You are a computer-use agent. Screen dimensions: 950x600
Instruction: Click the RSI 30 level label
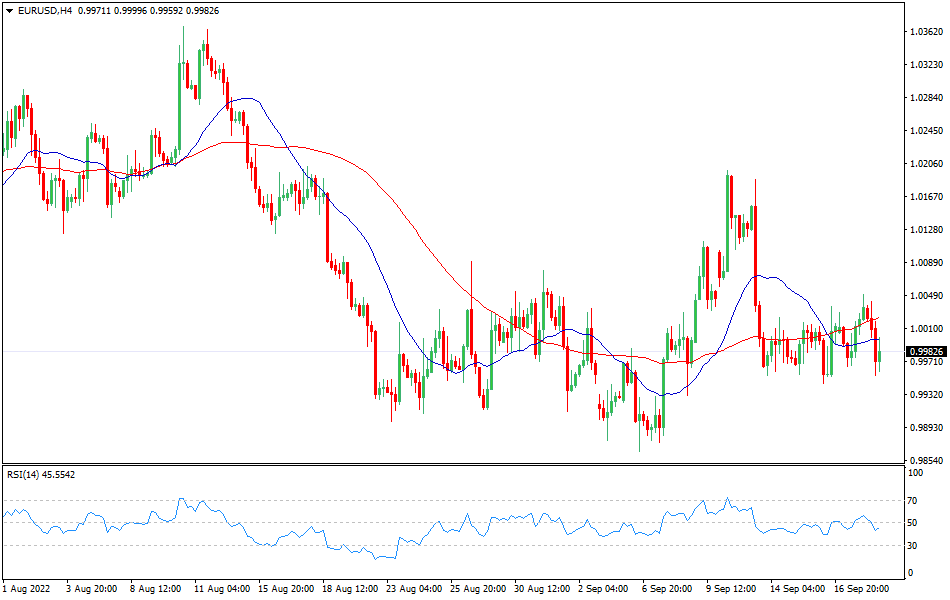[912, 545]
